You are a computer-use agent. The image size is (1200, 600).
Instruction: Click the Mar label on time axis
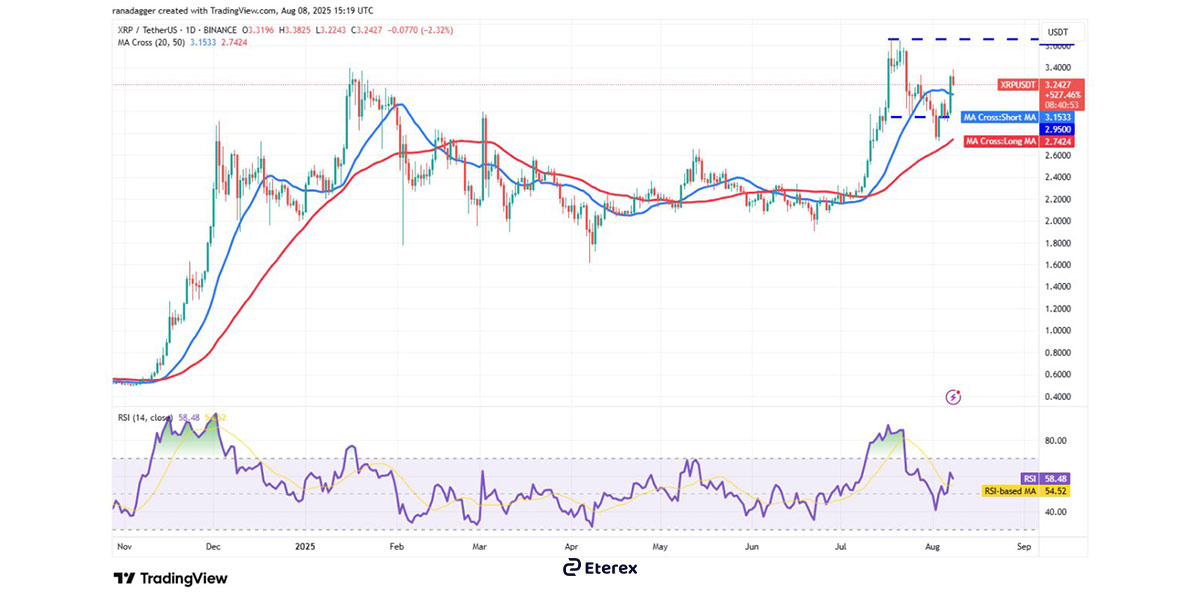point(479,548)
